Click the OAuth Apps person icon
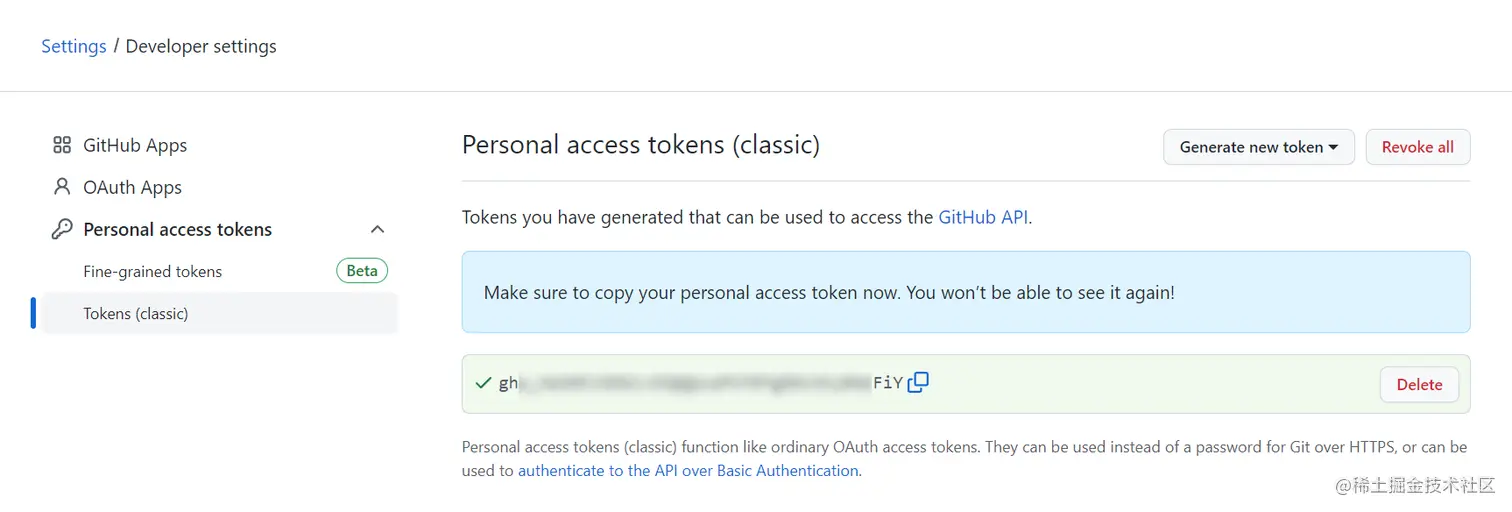The width and height of the screenshot is (1512, 512). tap(62, 187)
